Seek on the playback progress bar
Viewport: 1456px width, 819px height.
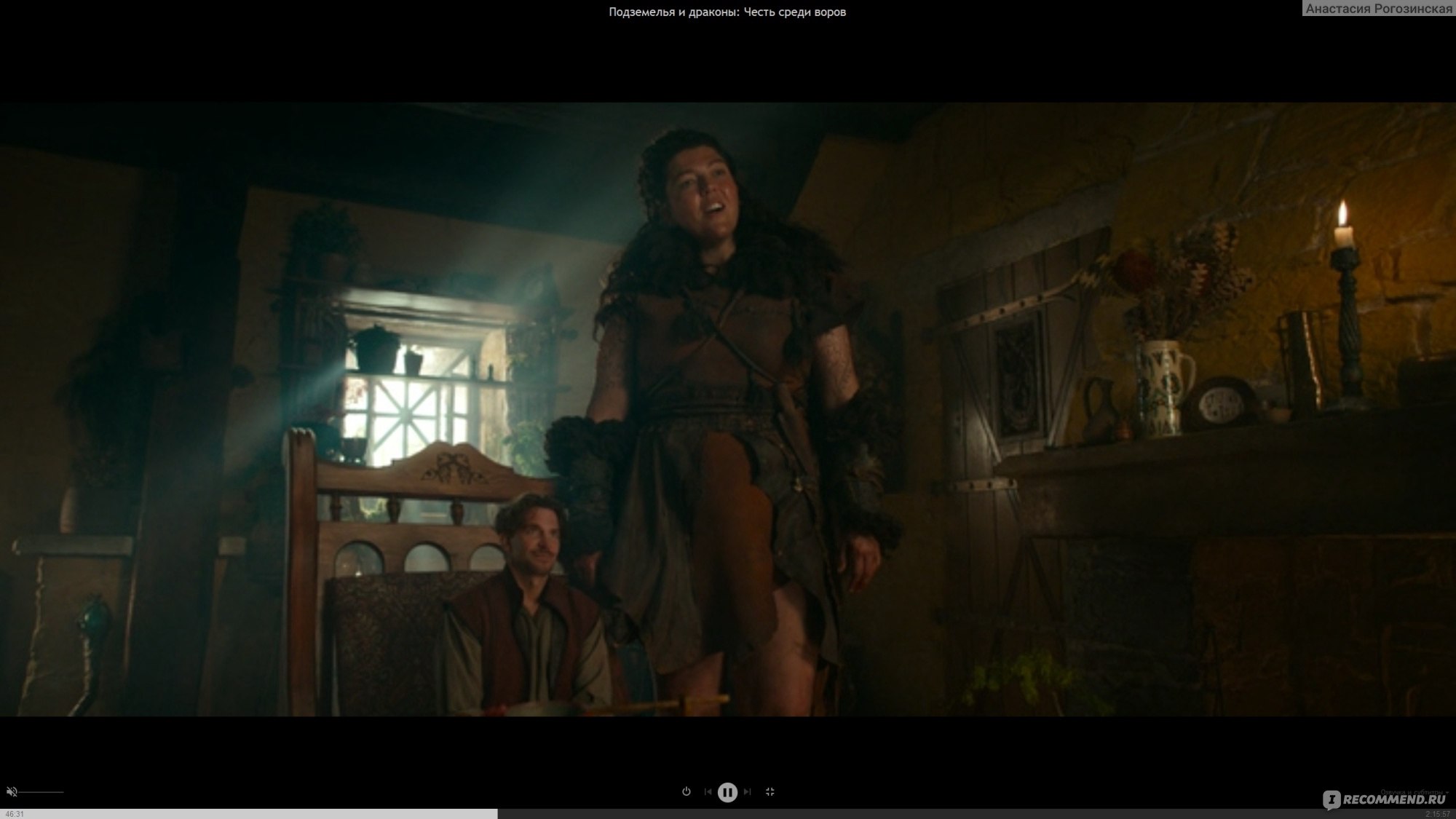pyautogui.click(x=728, y=813)
